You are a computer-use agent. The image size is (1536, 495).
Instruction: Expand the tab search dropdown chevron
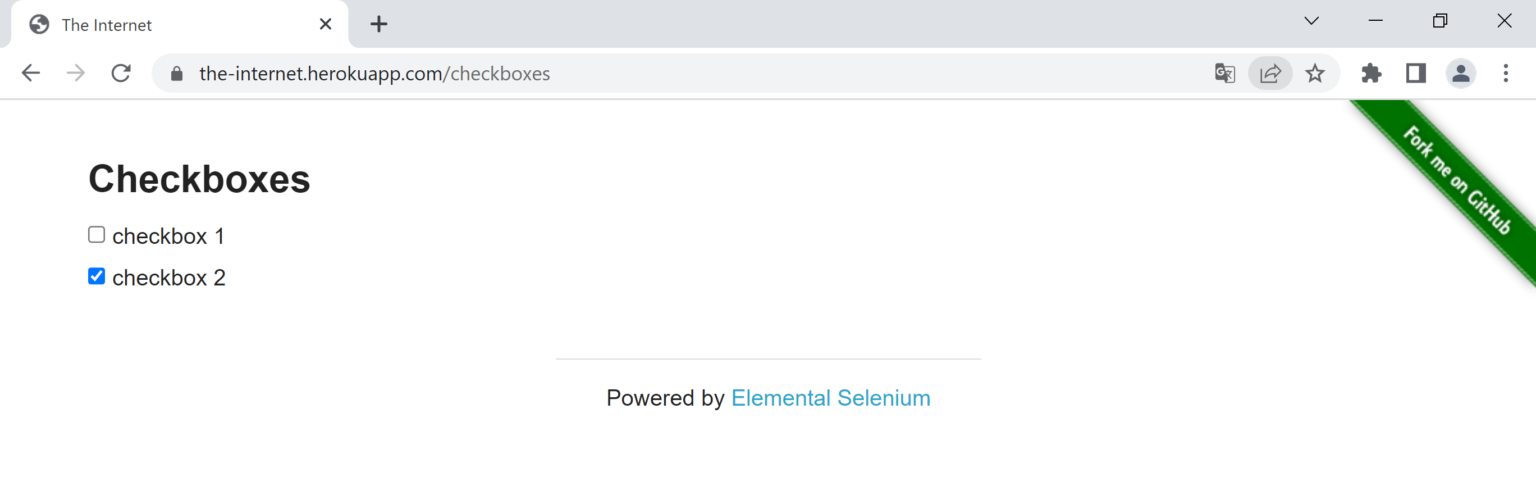pyautogui.click(x=1312, y=21)
